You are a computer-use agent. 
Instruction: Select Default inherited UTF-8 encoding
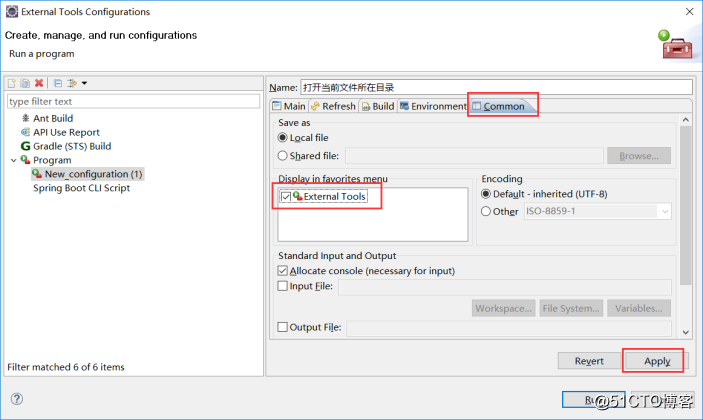pyautogui.click(x=486, y=194)
